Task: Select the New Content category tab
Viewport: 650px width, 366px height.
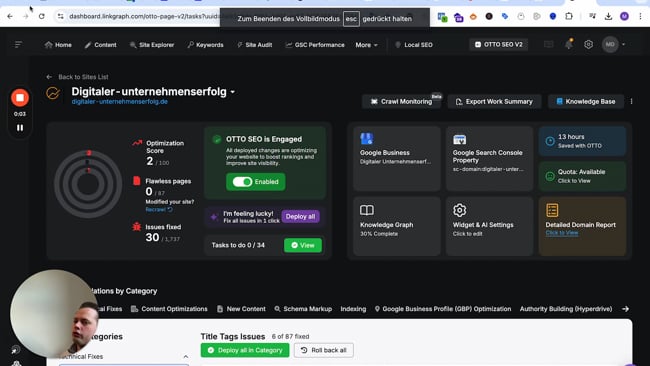Action: [x=241, y=309]
